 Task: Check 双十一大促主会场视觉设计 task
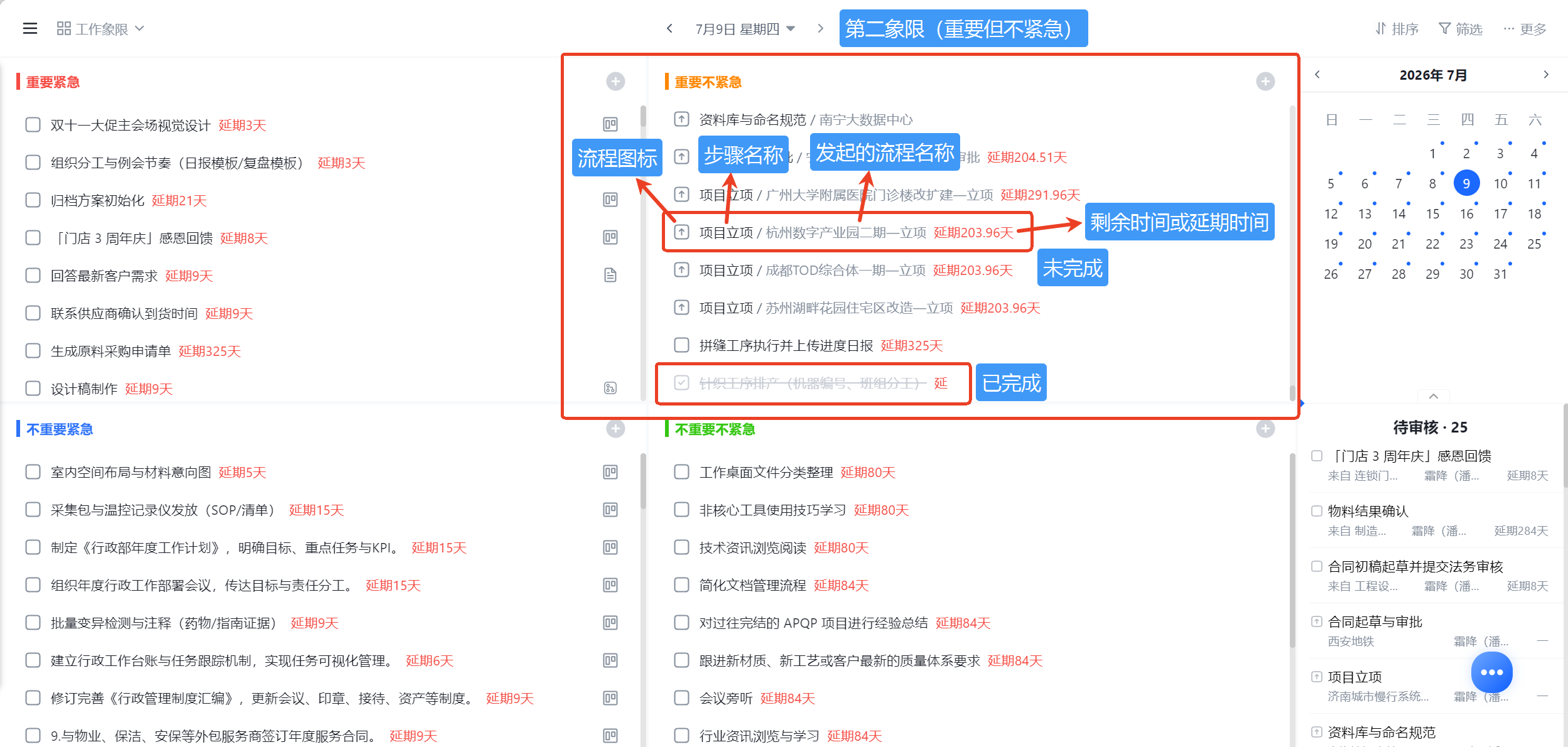click(x=33, y=125)
